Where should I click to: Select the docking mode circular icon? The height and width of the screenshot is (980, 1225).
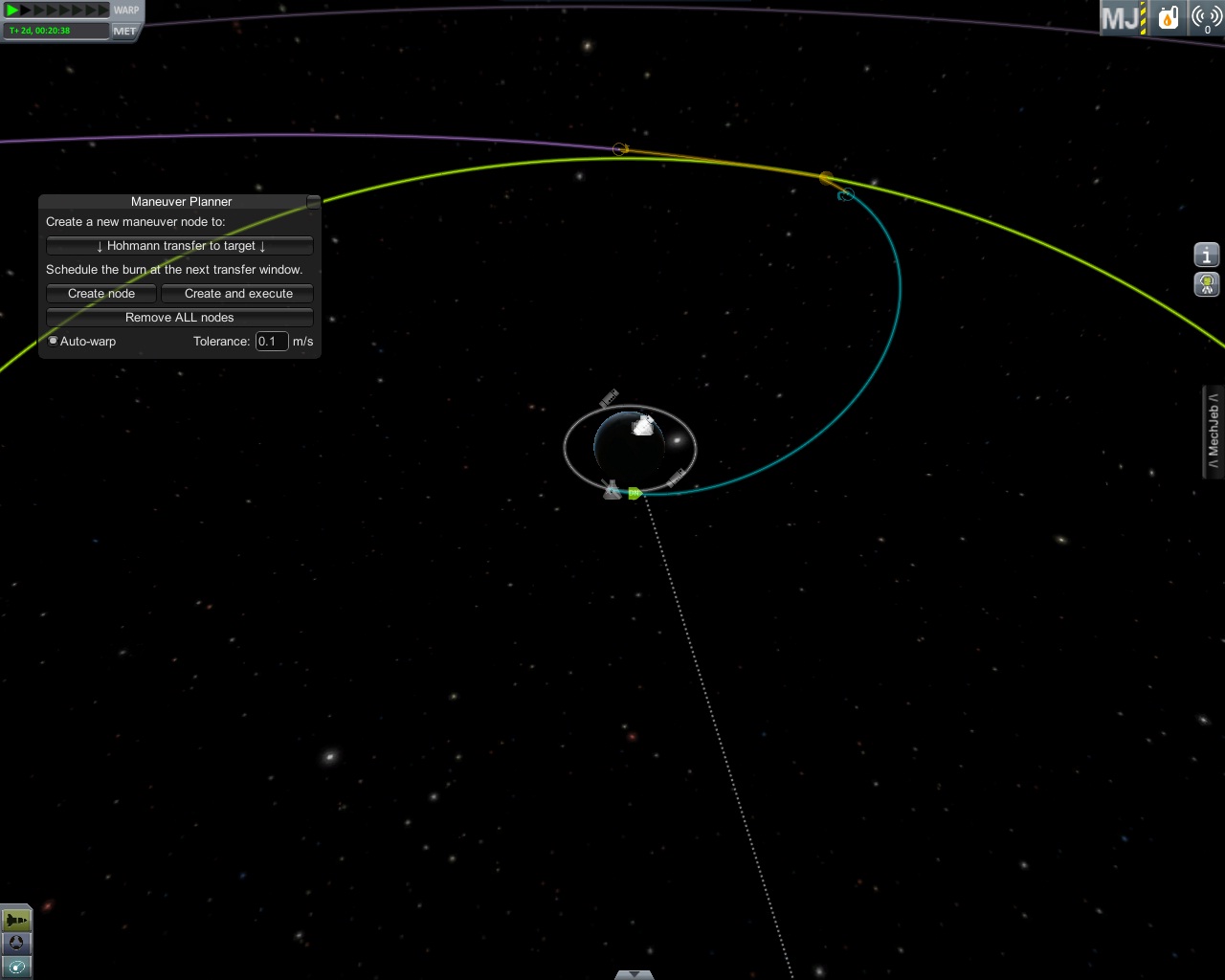click(x=16, y=944)
